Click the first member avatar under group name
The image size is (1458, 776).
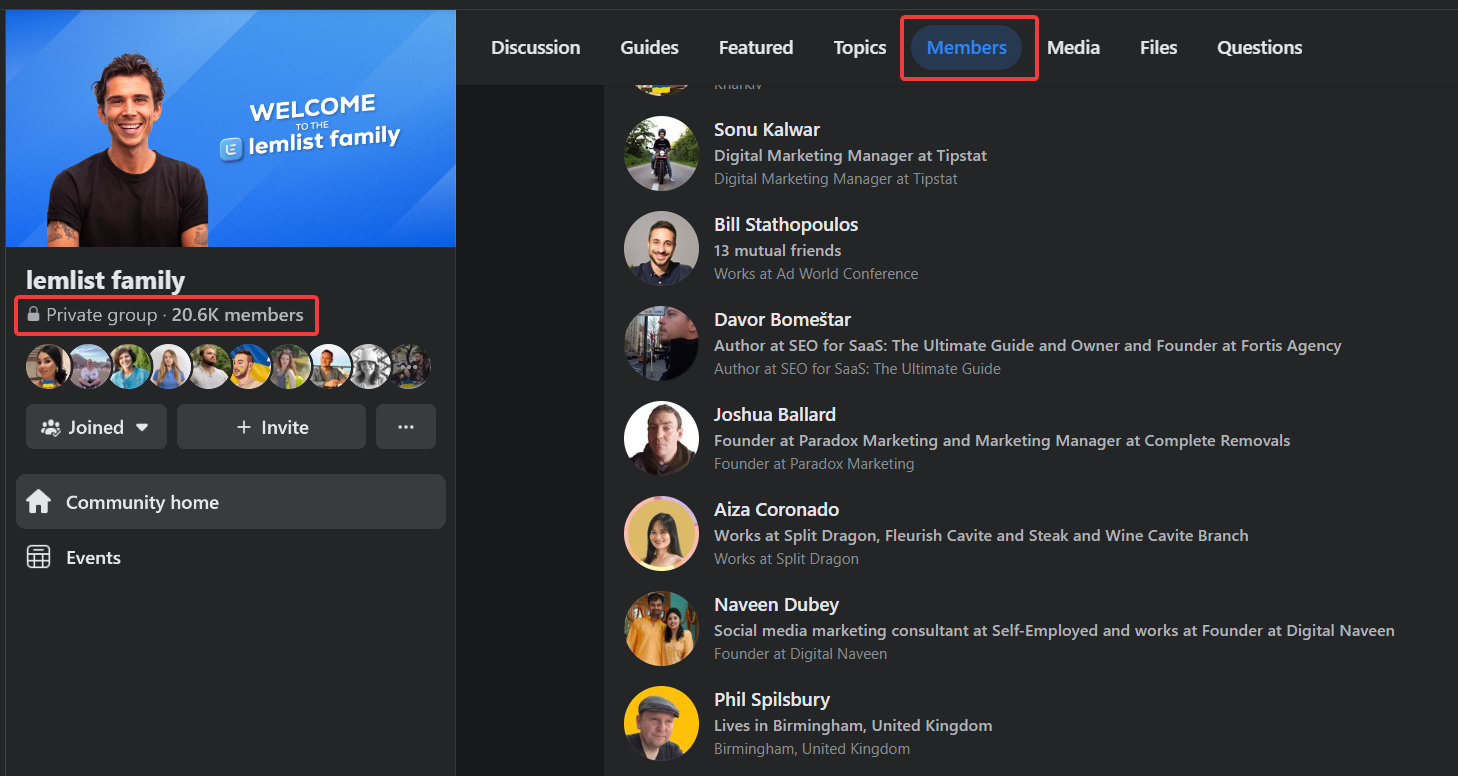[x=46, y=367]
